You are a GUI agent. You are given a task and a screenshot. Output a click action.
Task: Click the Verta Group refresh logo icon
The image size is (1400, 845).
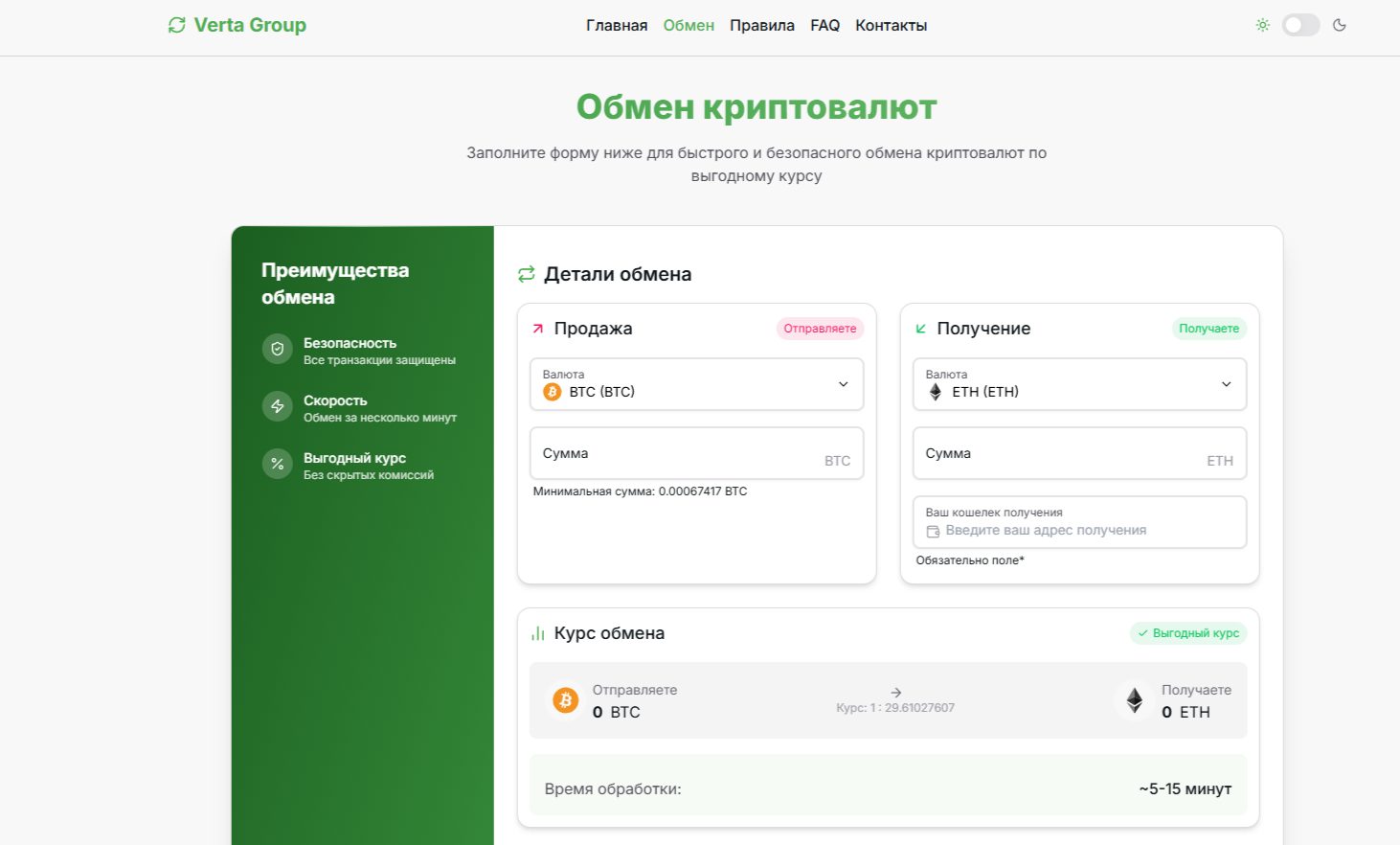point(177,26)
